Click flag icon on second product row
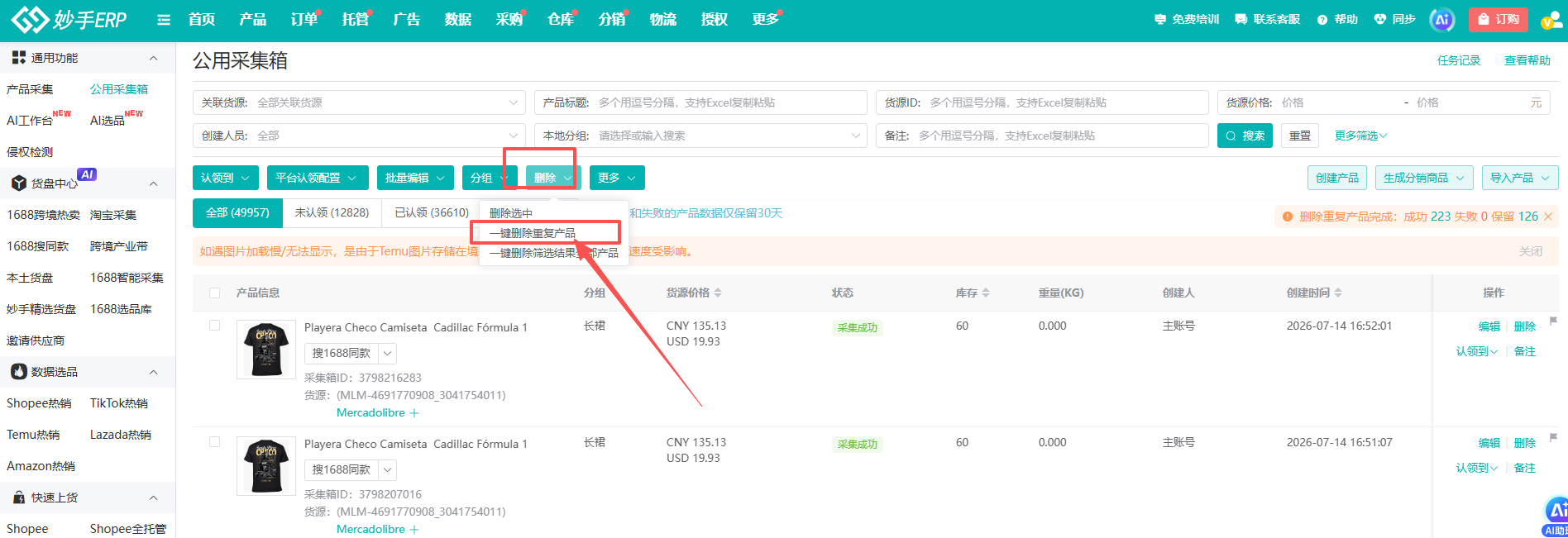 coord(1553,437)
